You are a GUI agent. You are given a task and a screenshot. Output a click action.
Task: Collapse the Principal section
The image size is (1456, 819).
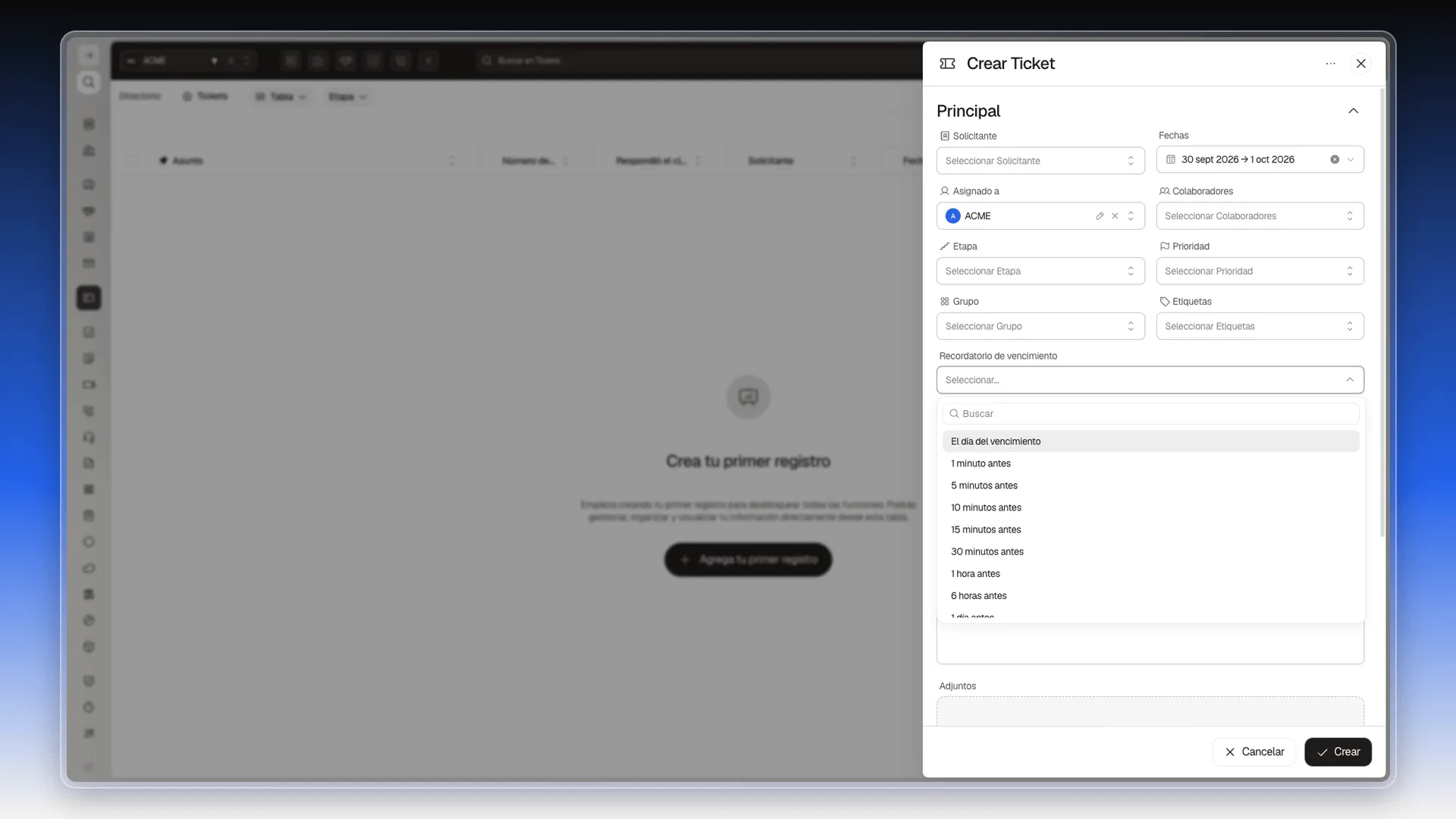click(1353, 111)
